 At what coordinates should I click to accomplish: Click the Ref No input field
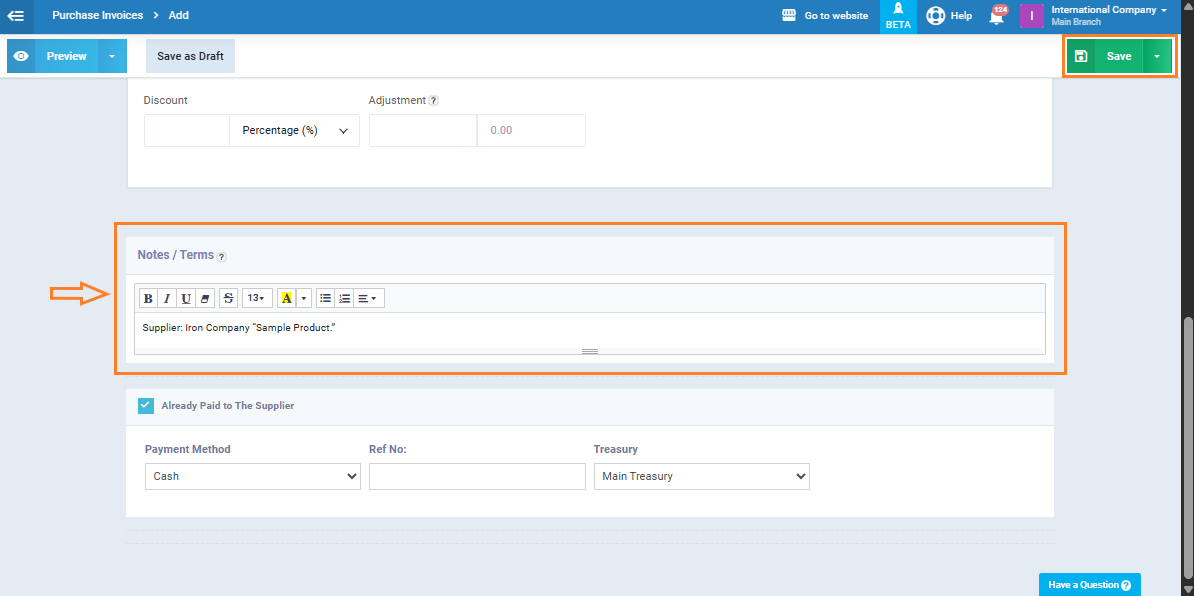tap(477, 477)
